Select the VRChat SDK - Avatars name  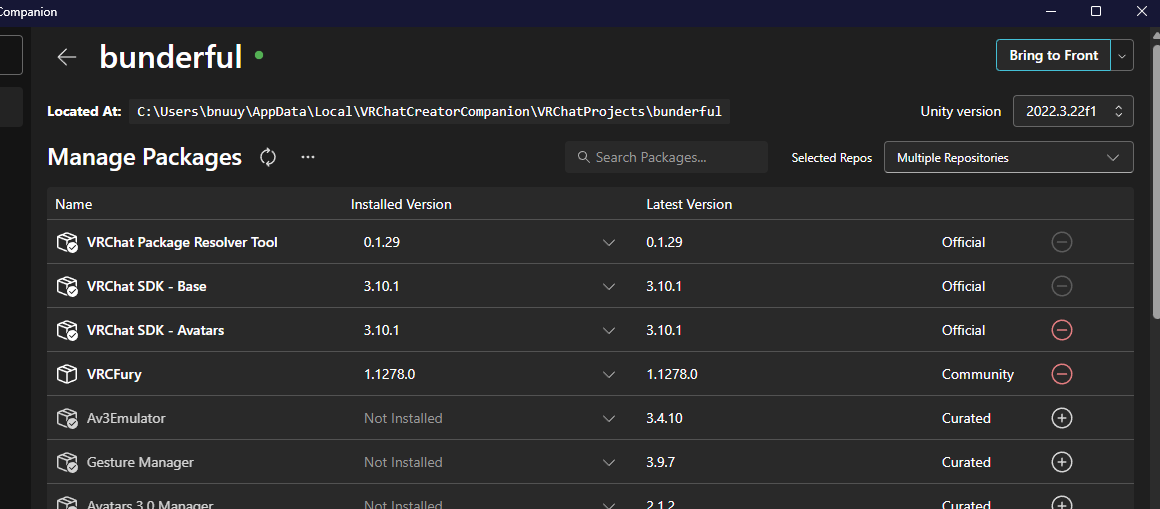click(155, 330)
